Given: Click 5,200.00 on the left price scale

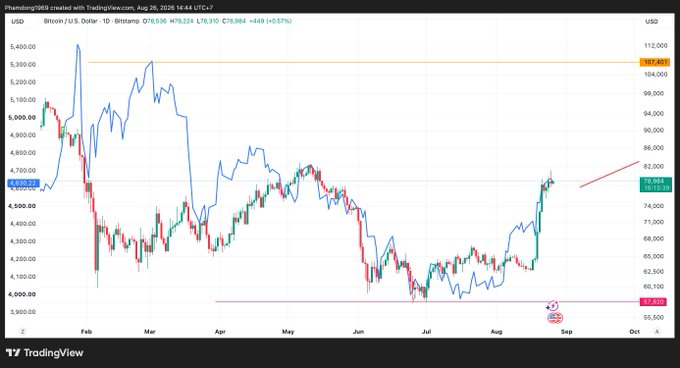Looking at the screenshot, I should click(x=23, y=82).
